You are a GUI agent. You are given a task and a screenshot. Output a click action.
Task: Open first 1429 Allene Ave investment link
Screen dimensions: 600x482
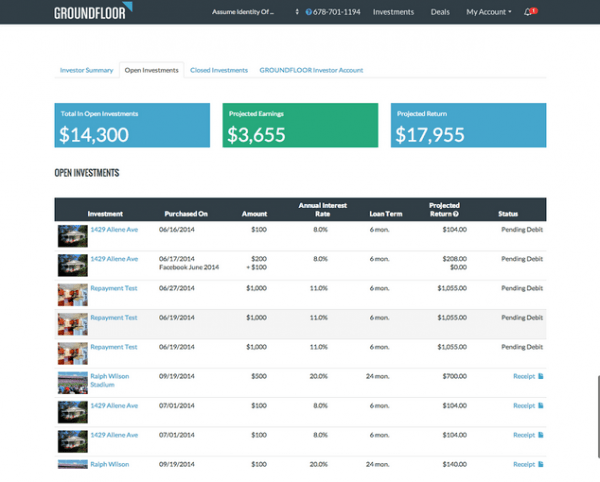coord(114,229)
